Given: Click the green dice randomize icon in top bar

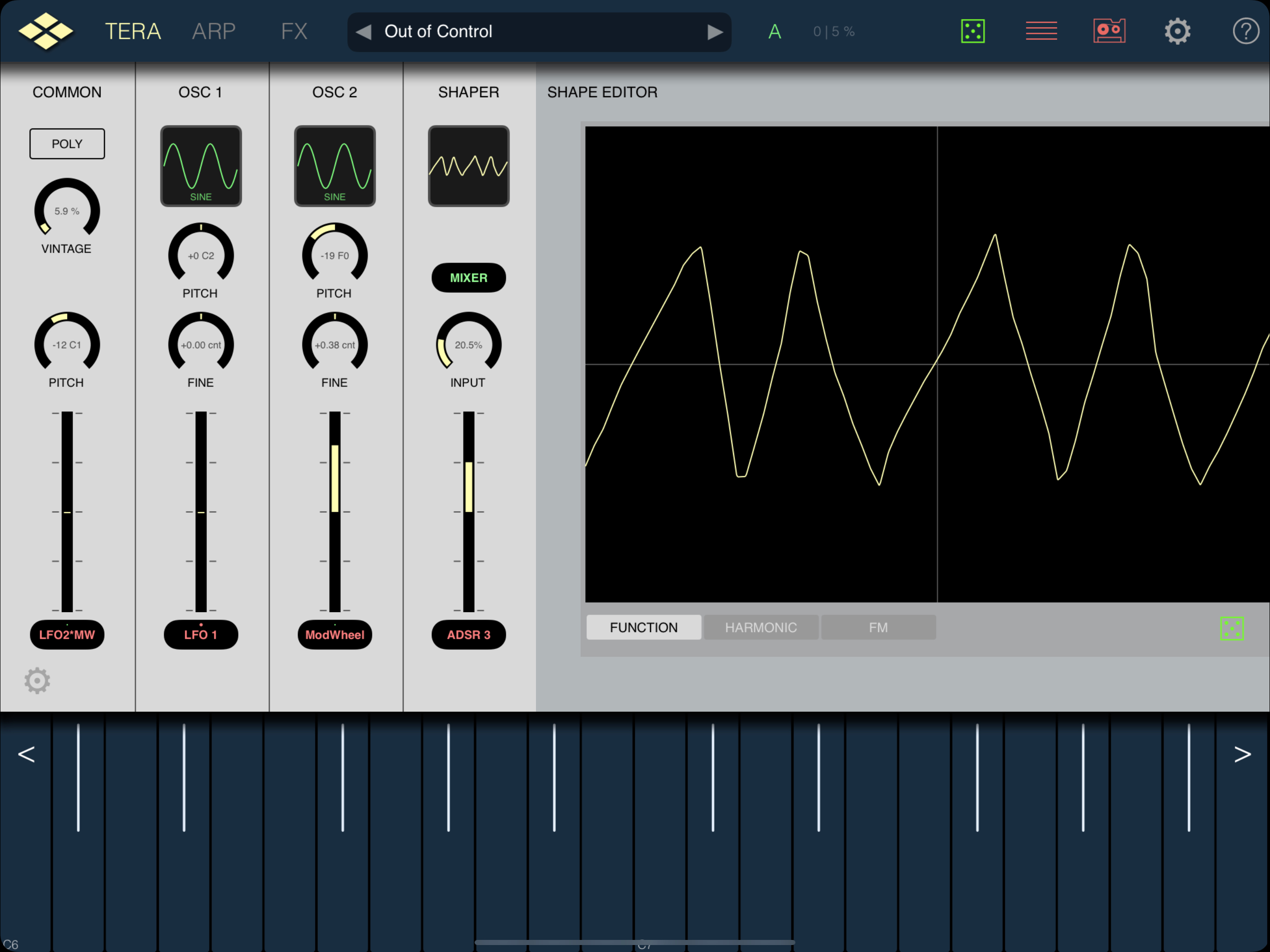Looking at the screenshot, I should point(972,31).
